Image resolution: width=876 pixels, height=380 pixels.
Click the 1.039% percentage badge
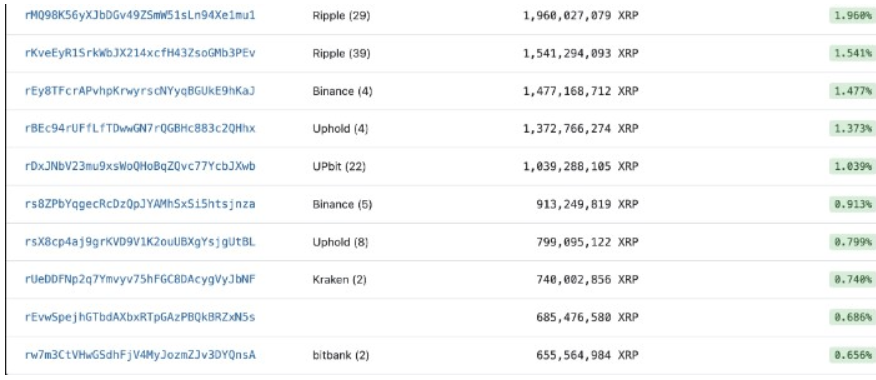853,166
